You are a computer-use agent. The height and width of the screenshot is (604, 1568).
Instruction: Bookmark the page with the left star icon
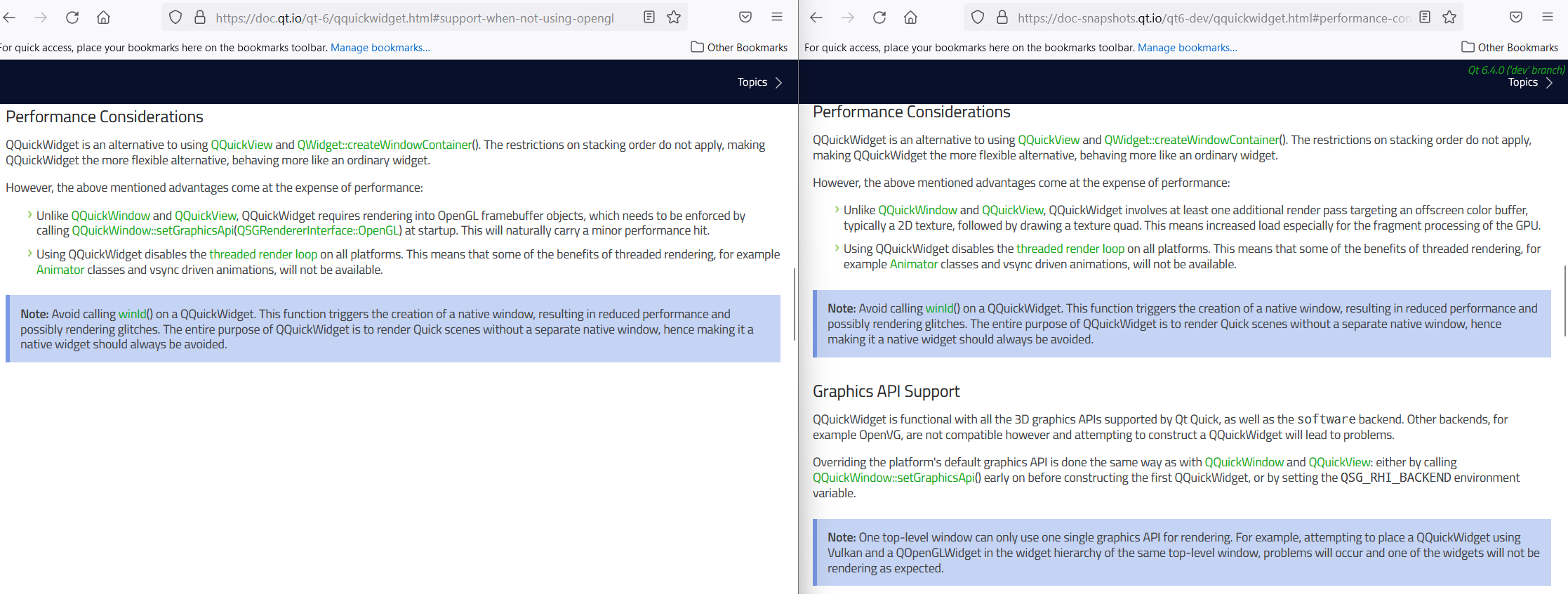coord(674,18)
